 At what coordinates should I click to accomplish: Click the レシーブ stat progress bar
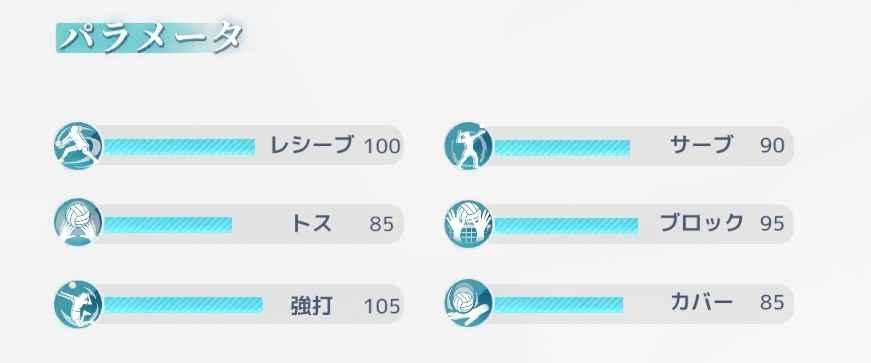point(179,147)
